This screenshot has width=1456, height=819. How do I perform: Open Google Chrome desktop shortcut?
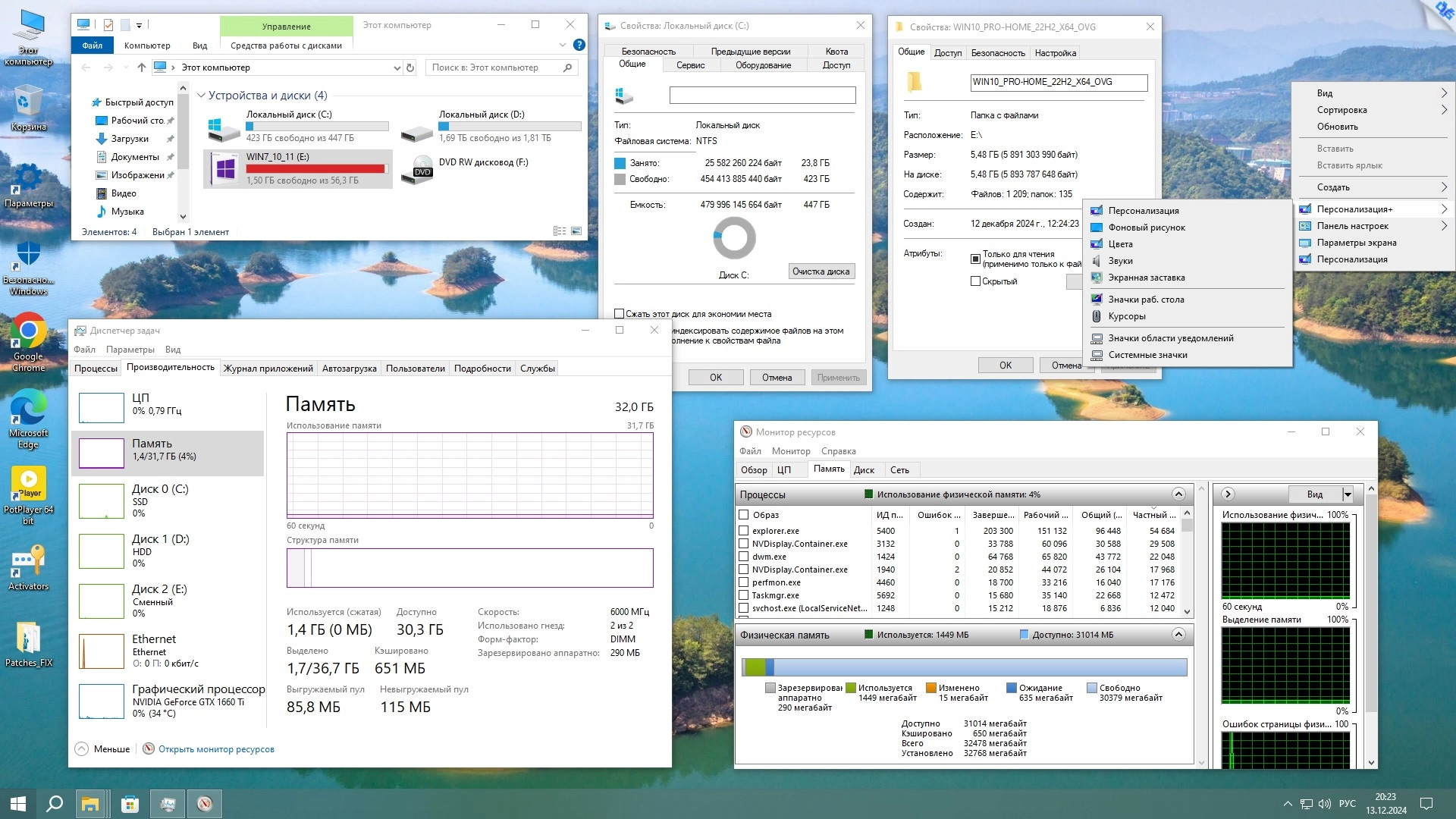[28, 332]
